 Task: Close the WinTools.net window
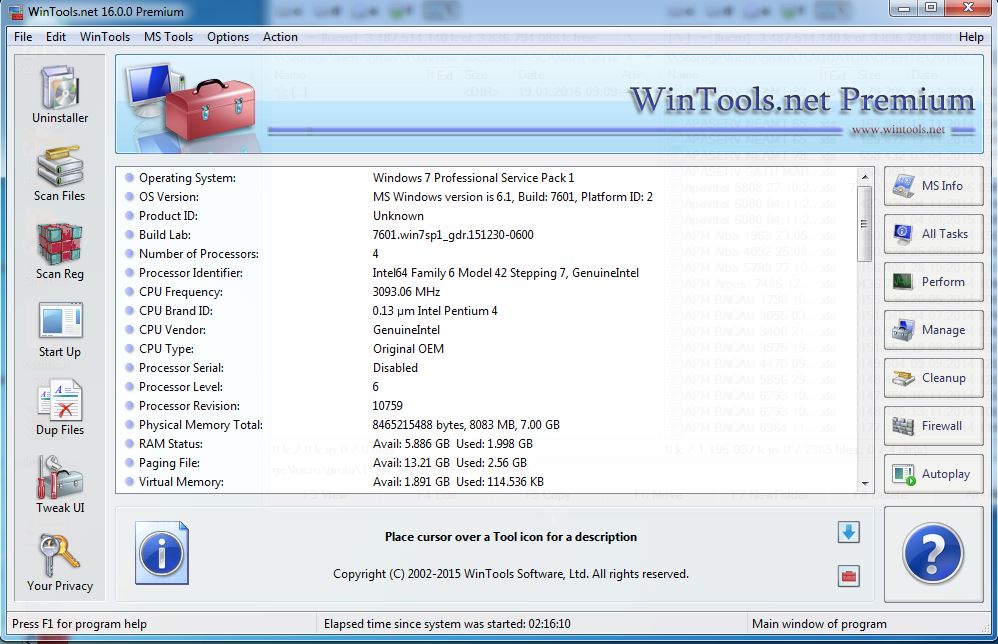coord(968,8)
